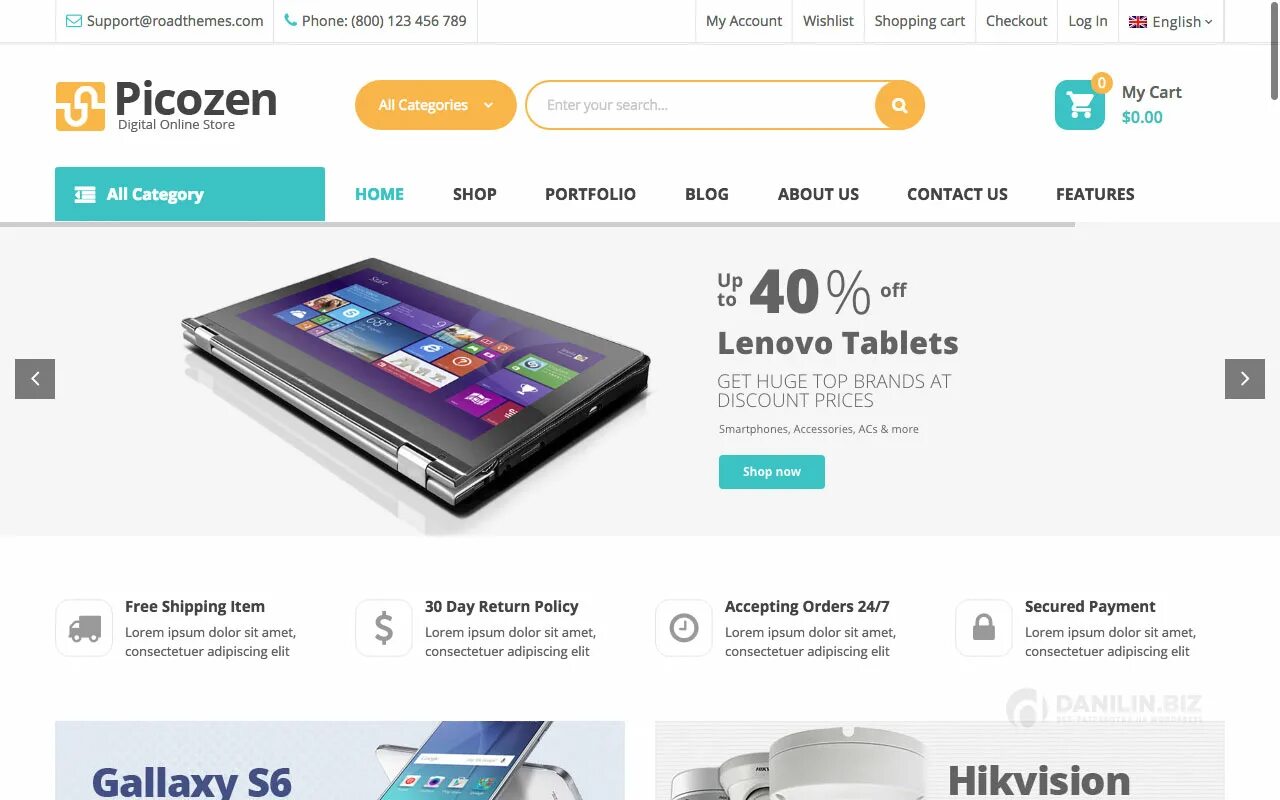Viewport: 1280px width, 800px height.
Task: Advance to next slide arrow
Action: [x=1245, y=379]
